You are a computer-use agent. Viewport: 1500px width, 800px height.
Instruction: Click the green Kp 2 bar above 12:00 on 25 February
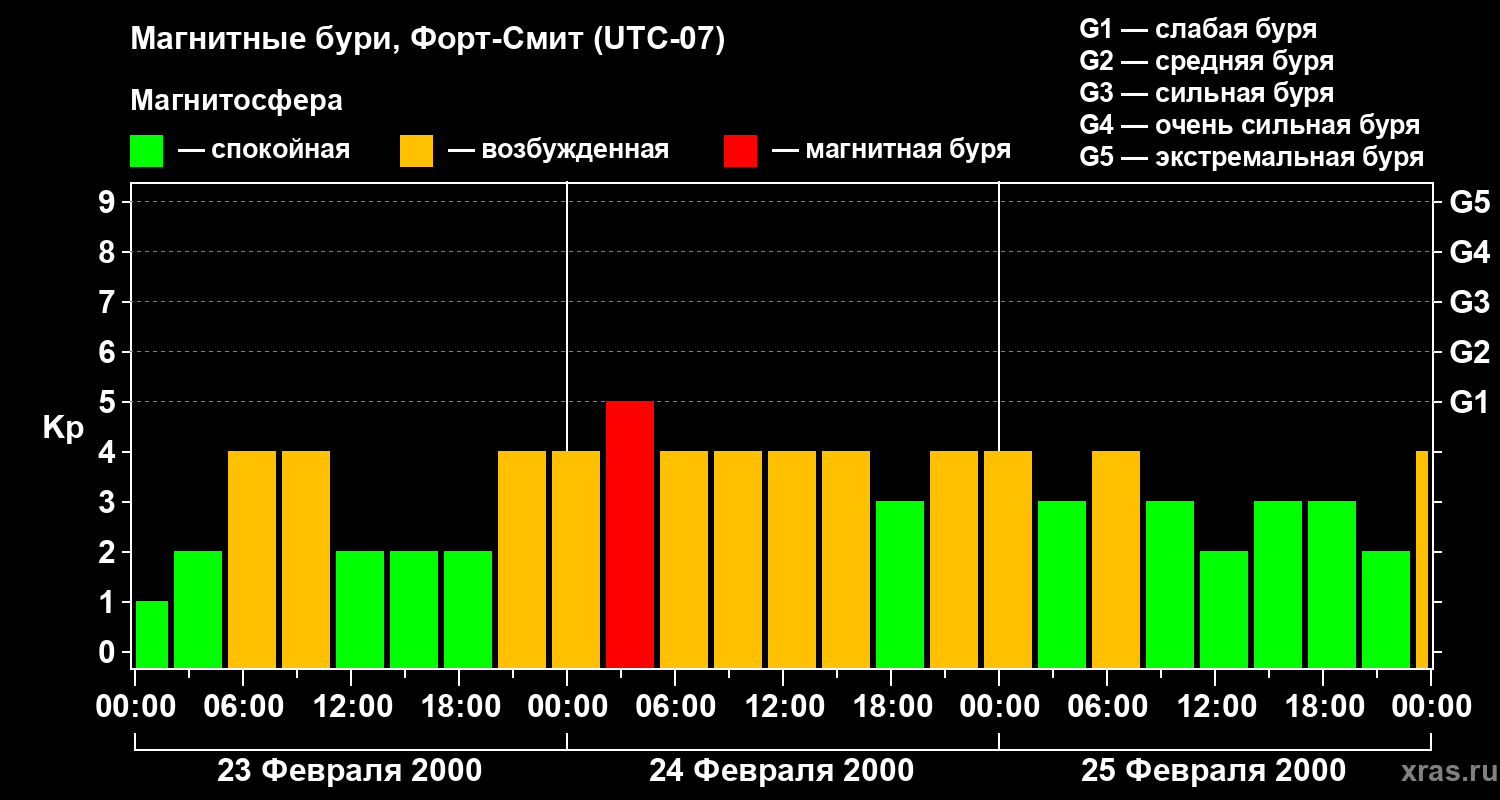[1224, 609]
